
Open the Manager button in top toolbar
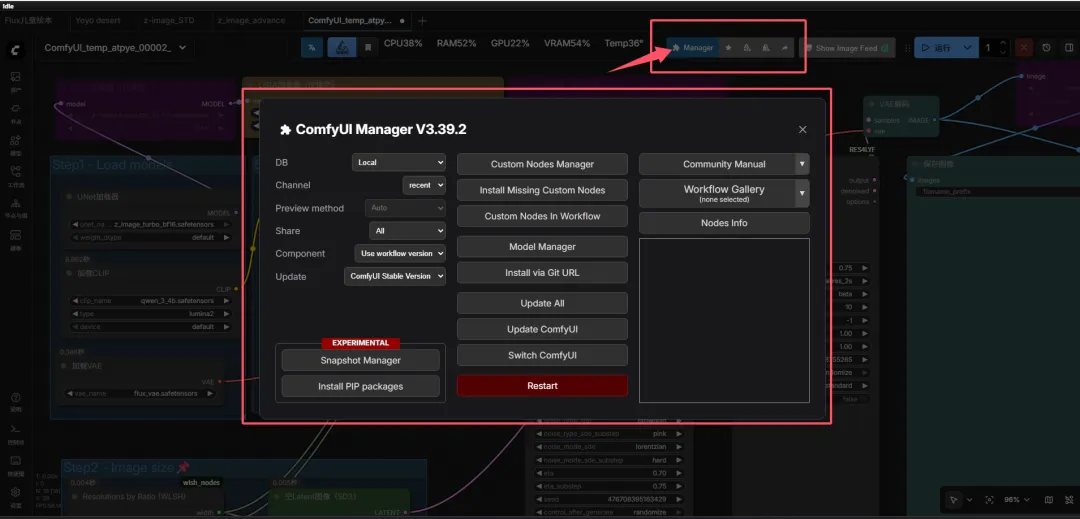693,48
